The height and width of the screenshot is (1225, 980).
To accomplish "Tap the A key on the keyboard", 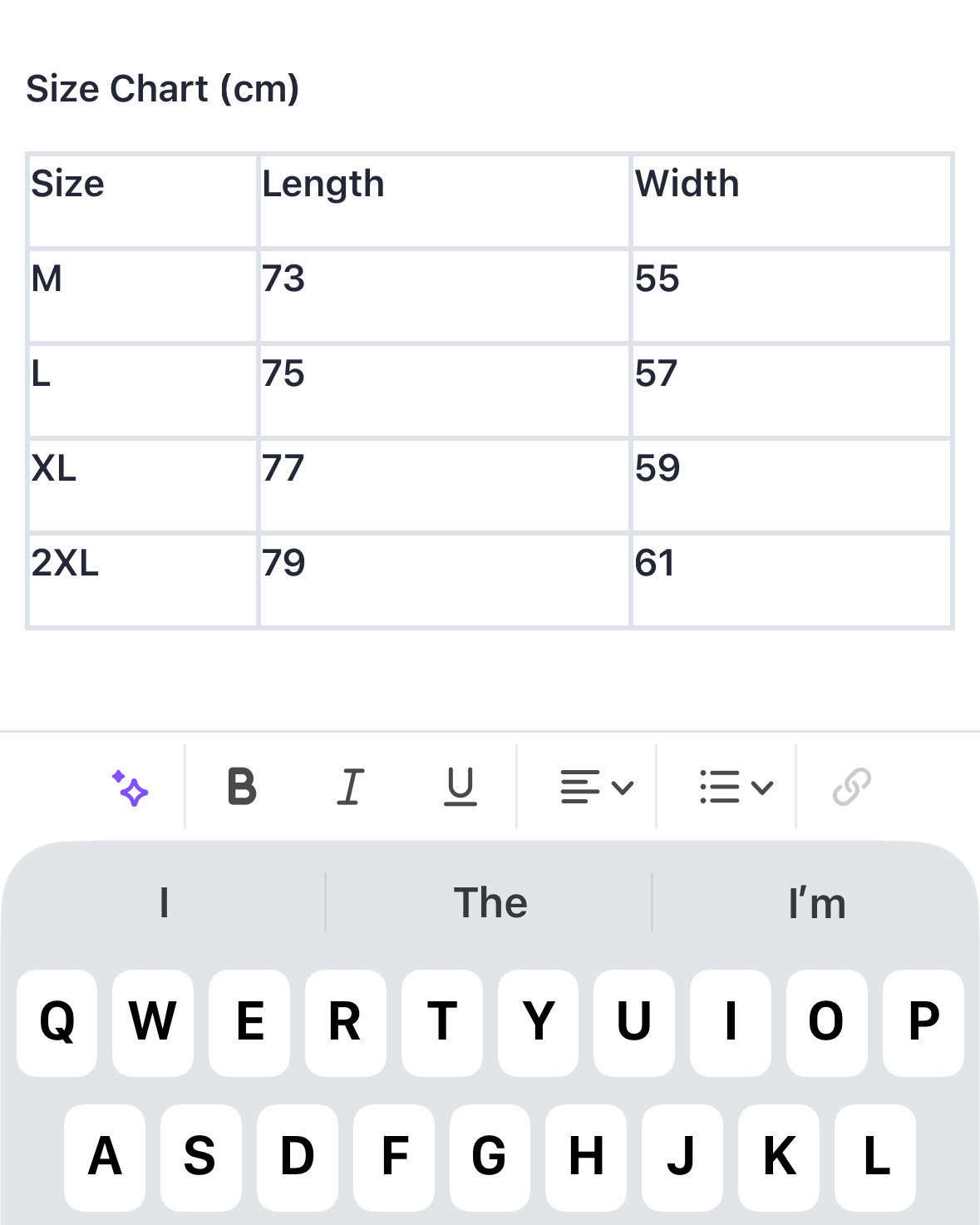I will pyautogui.click(x=105, y=1157).
